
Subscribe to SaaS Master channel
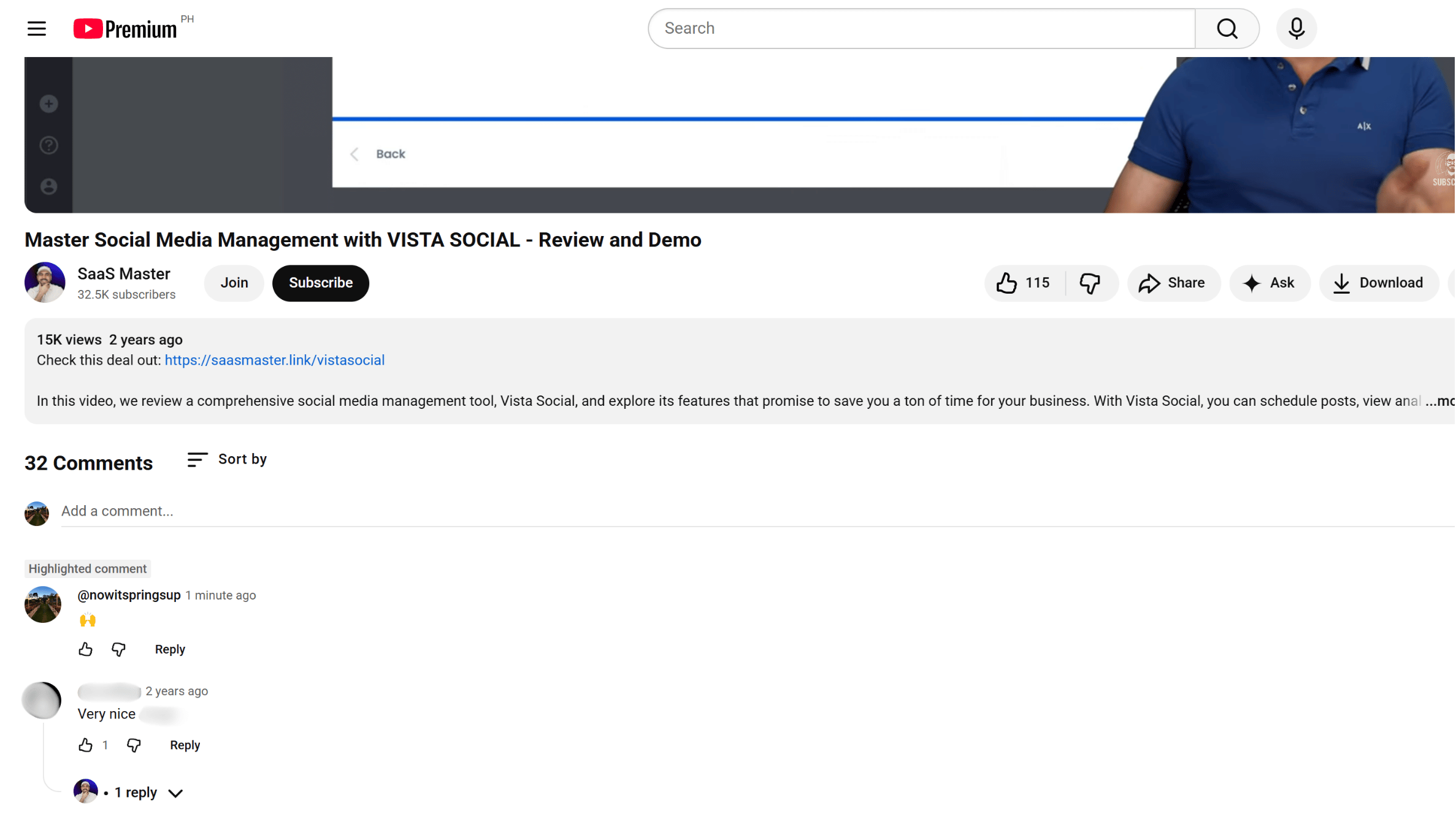[x=320, y=283]
